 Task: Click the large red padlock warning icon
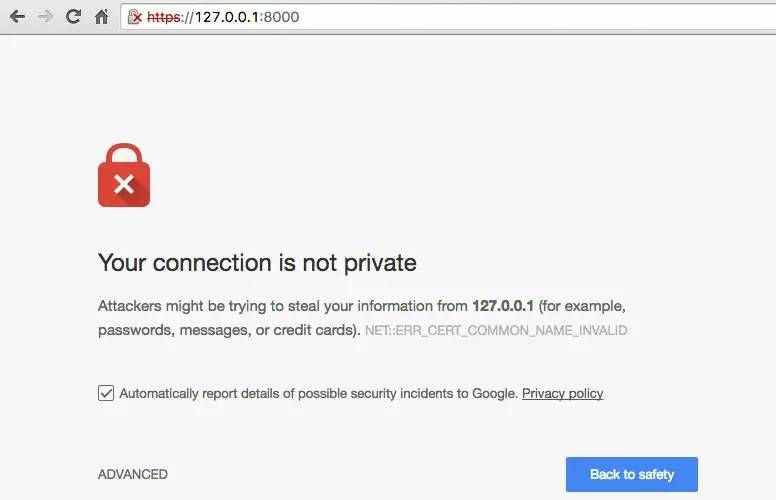(124, 175)
